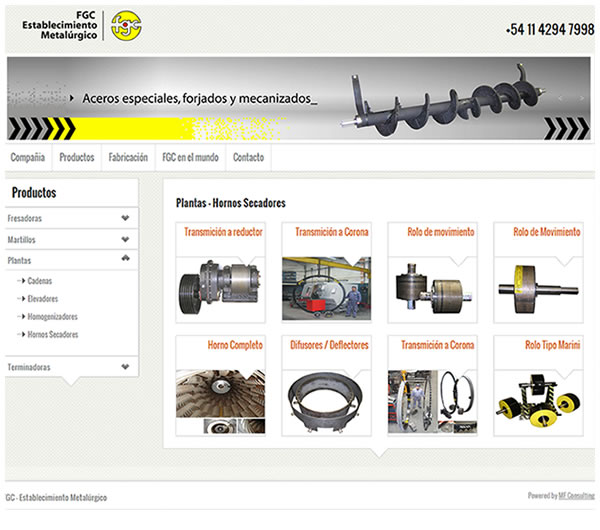Click the banner's previous slide arrow
Image resolution: width=600 pixels, height=530 pixels.
[x=561, y=98]
